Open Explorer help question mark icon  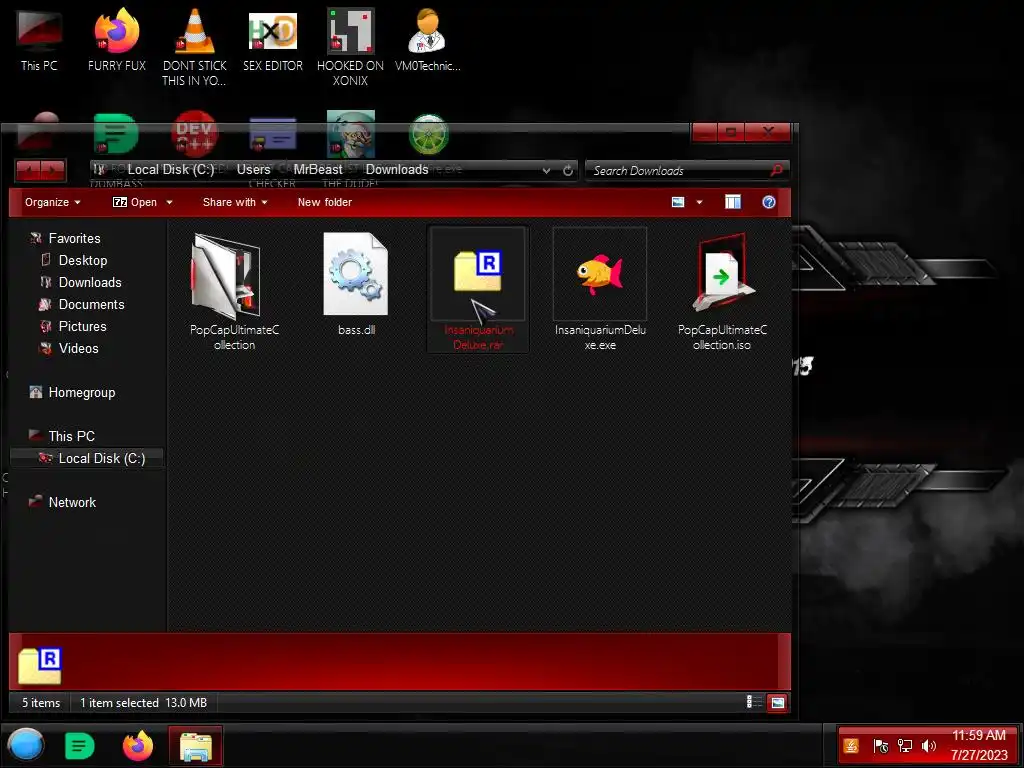[769, 202]
